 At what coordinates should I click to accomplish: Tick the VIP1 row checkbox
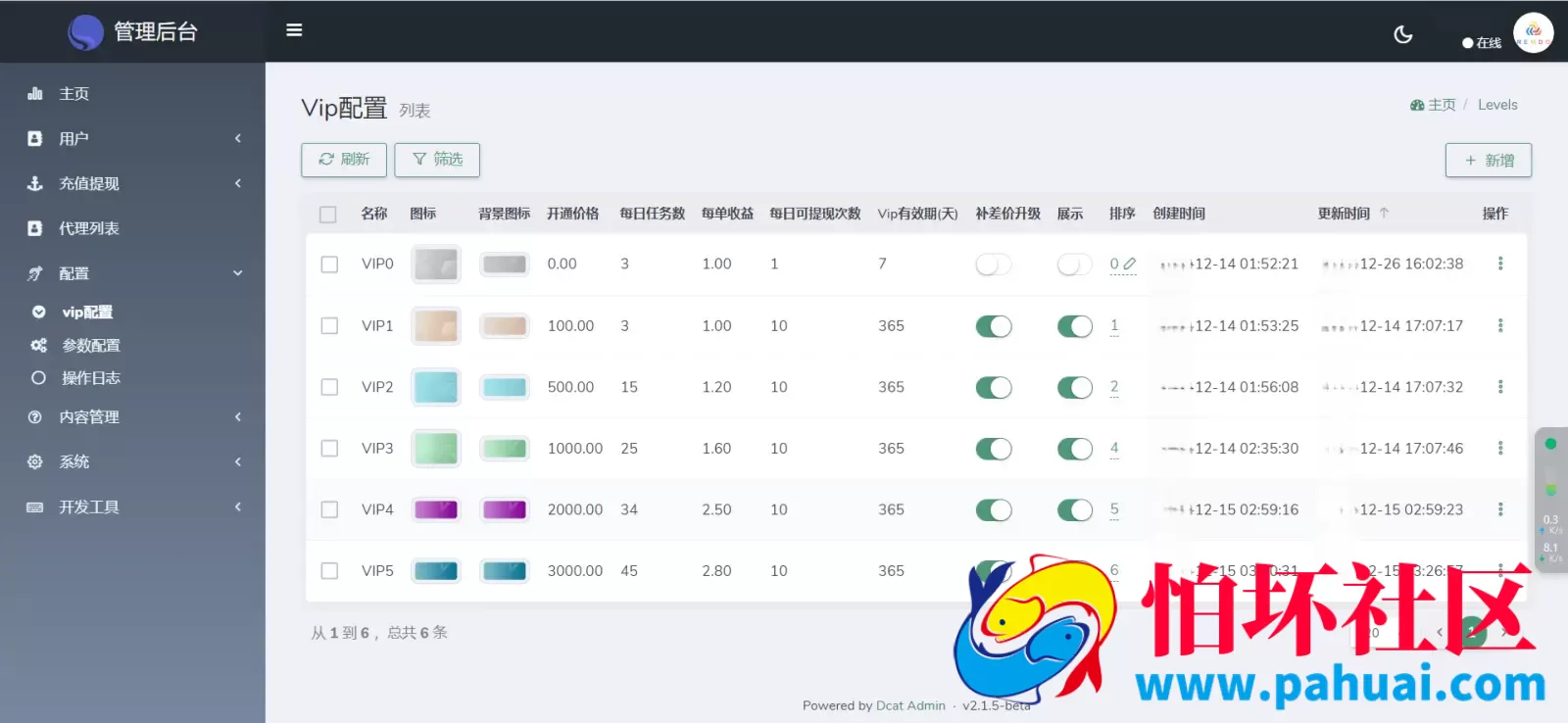pyautogui.click(x=329, y=326)
